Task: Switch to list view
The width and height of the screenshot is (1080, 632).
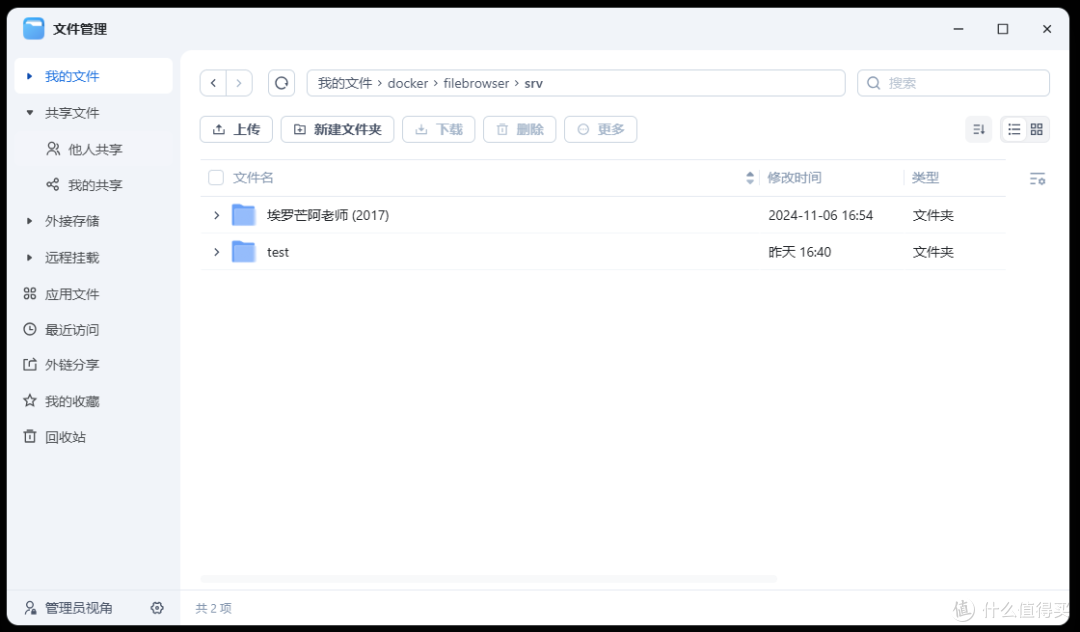Action: [1014, 129]
